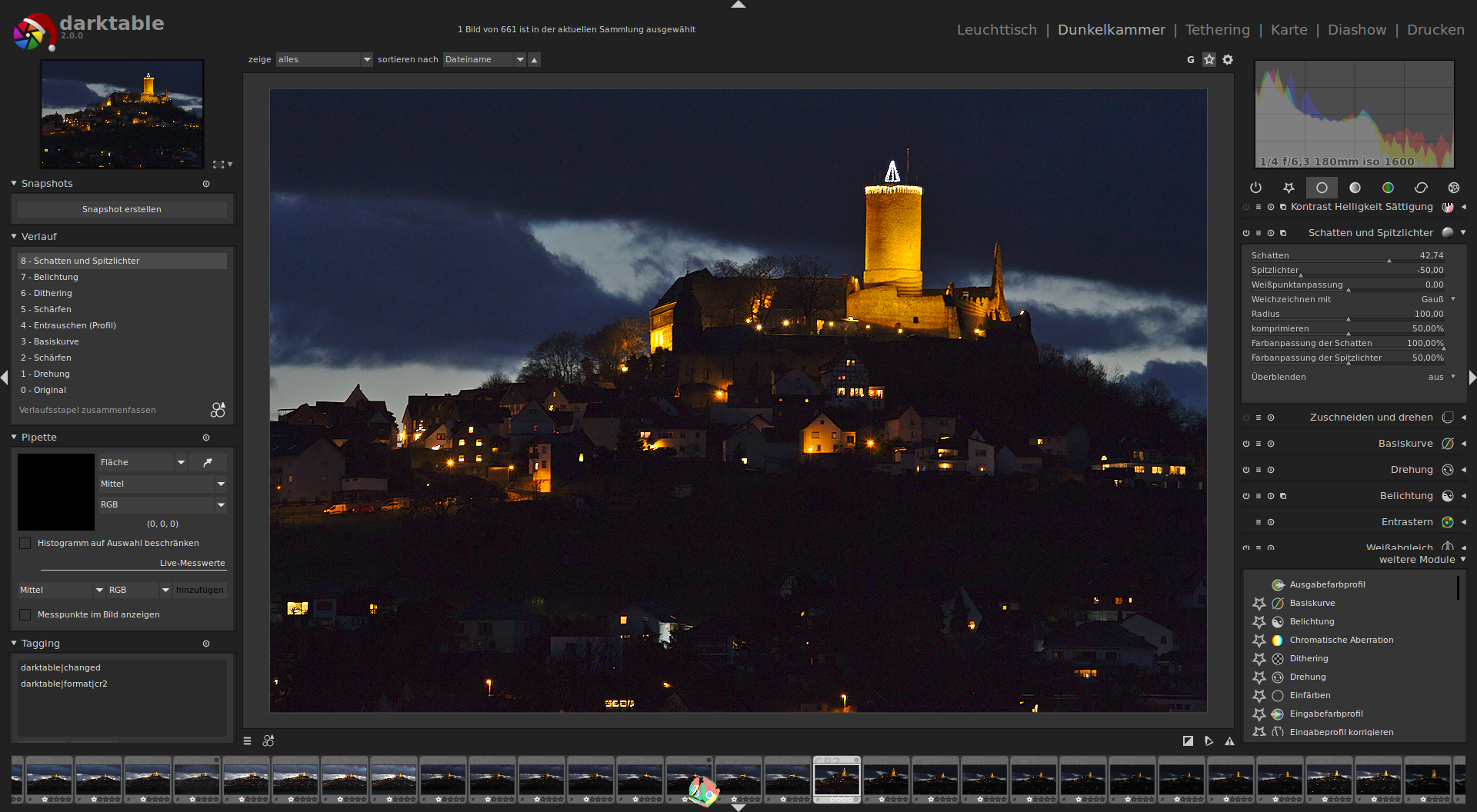
Task: Show active modules via power icon
Action: click(x=1255, y=188)
